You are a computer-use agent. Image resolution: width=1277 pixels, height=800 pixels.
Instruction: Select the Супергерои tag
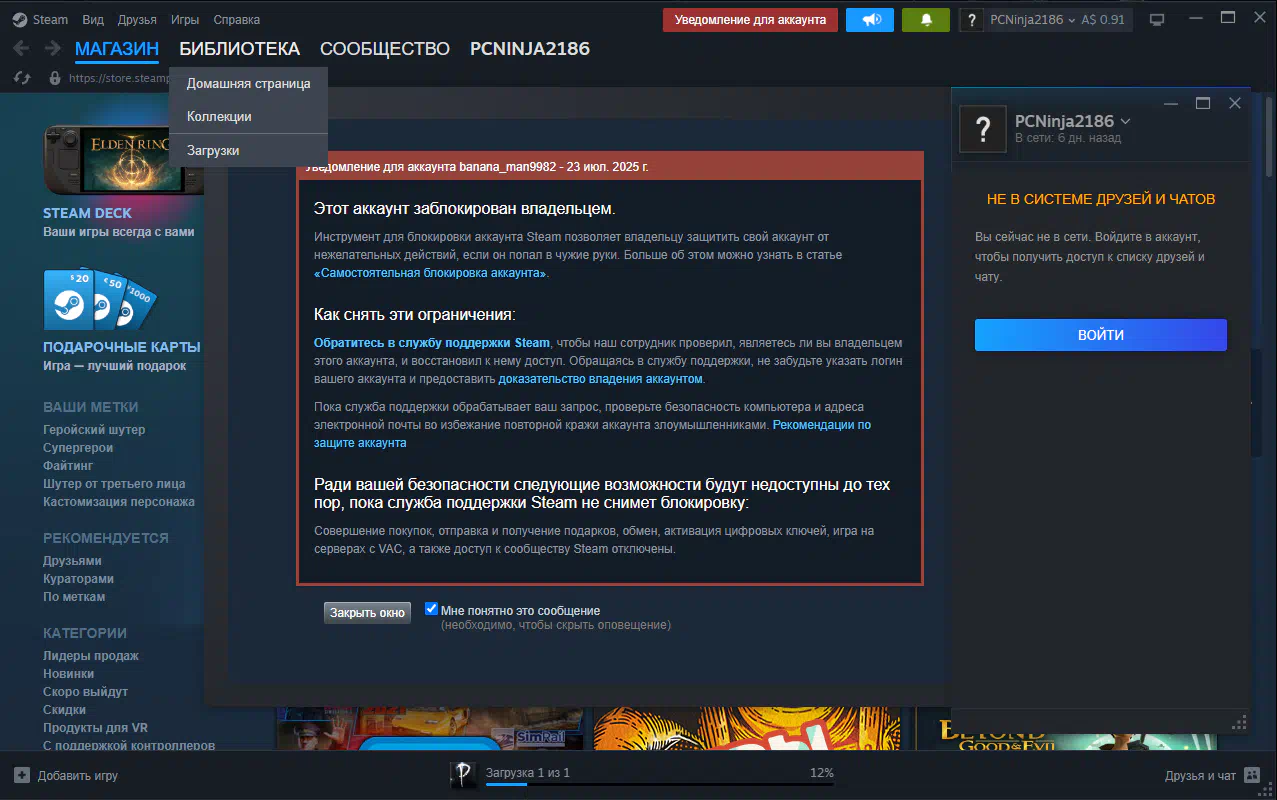[78, 448]
